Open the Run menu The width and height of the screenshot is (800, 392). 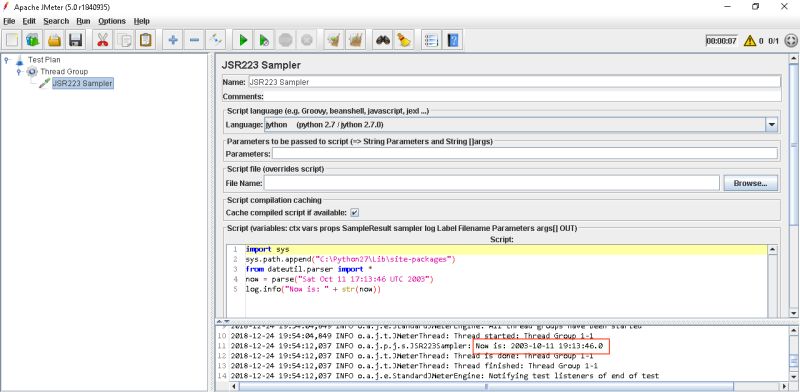coord(83,21)
